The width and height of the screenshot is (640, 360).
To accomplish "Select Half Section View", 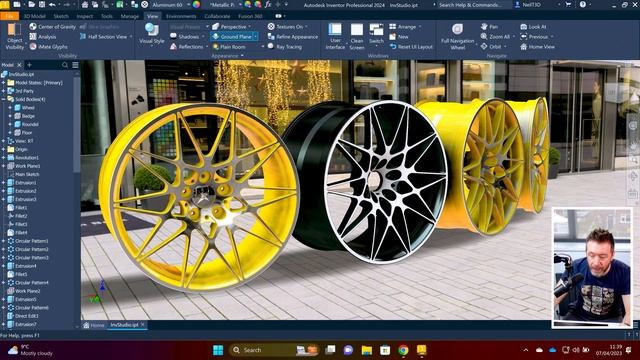I will 104,37.
